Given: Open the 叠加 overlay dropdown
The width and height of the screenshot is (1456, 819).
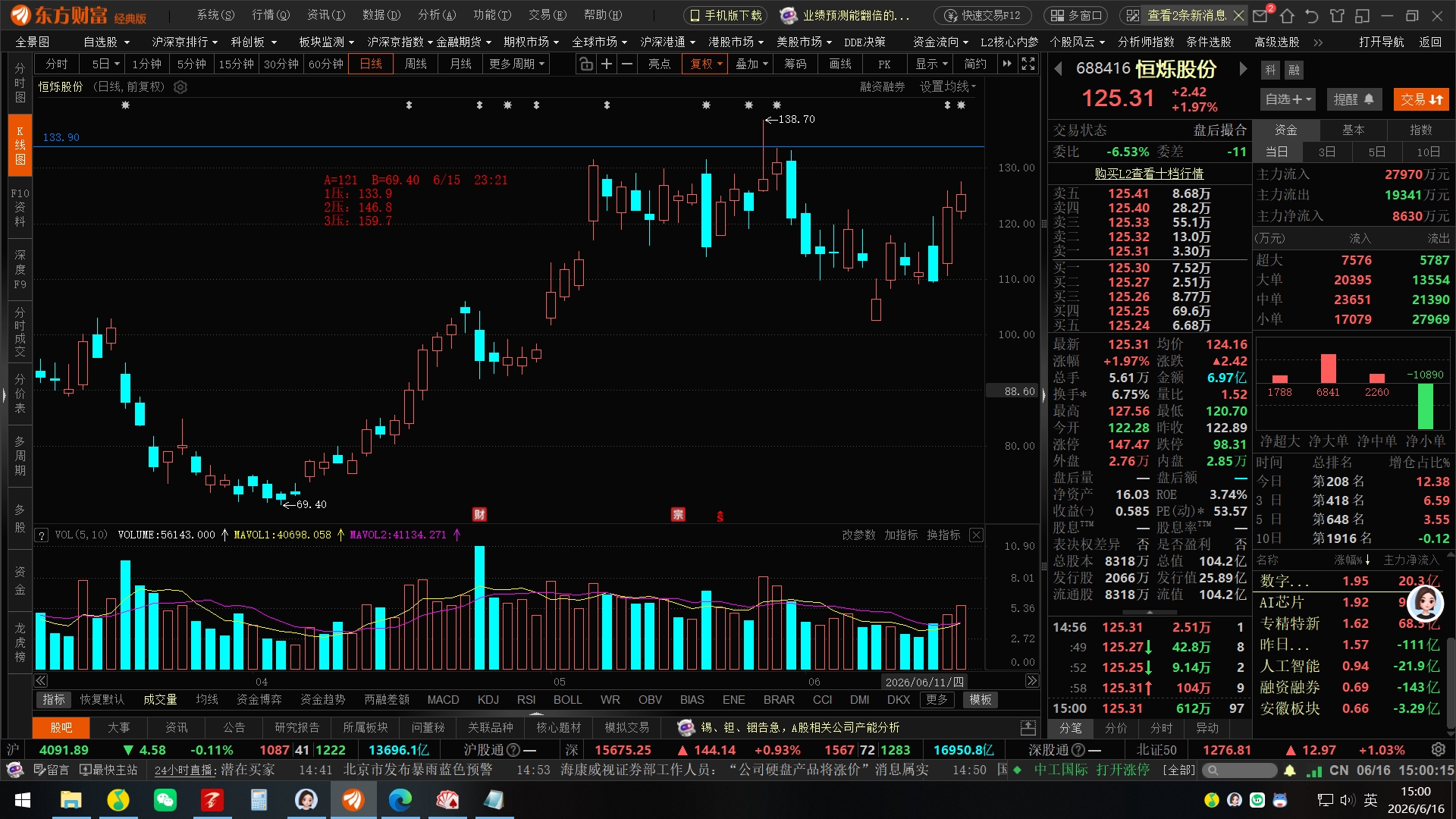Looking at the screenshot, I should click(x=751, y=64).
